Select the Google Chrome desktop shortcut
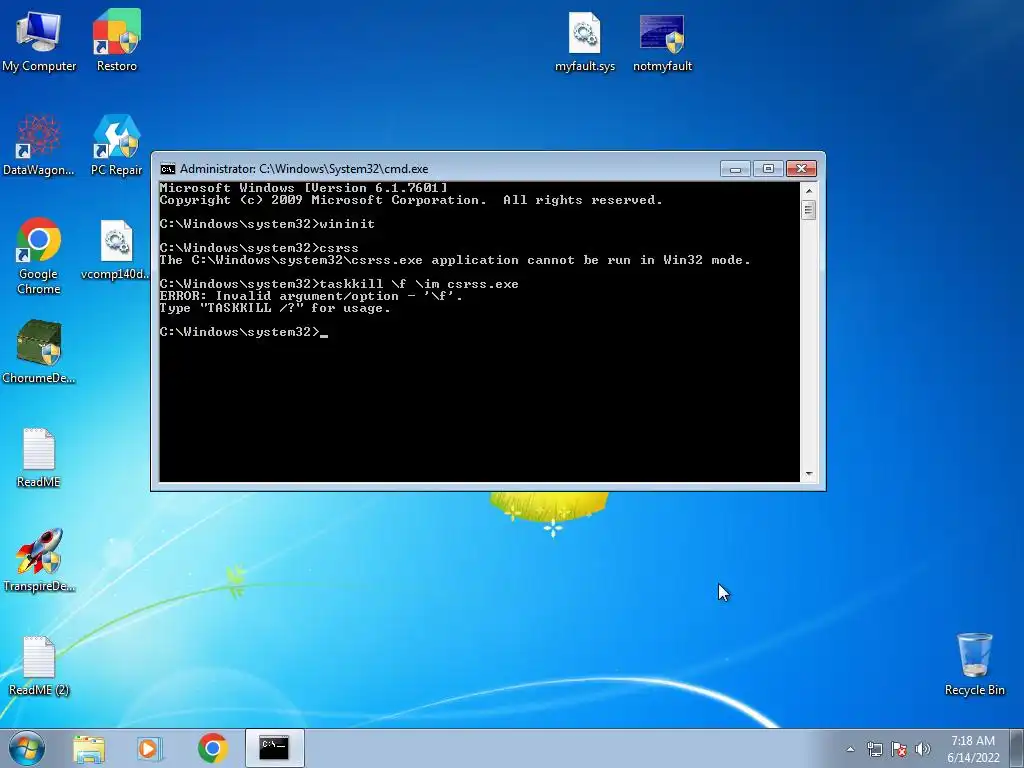1024x768 pixels. point(39,256)
